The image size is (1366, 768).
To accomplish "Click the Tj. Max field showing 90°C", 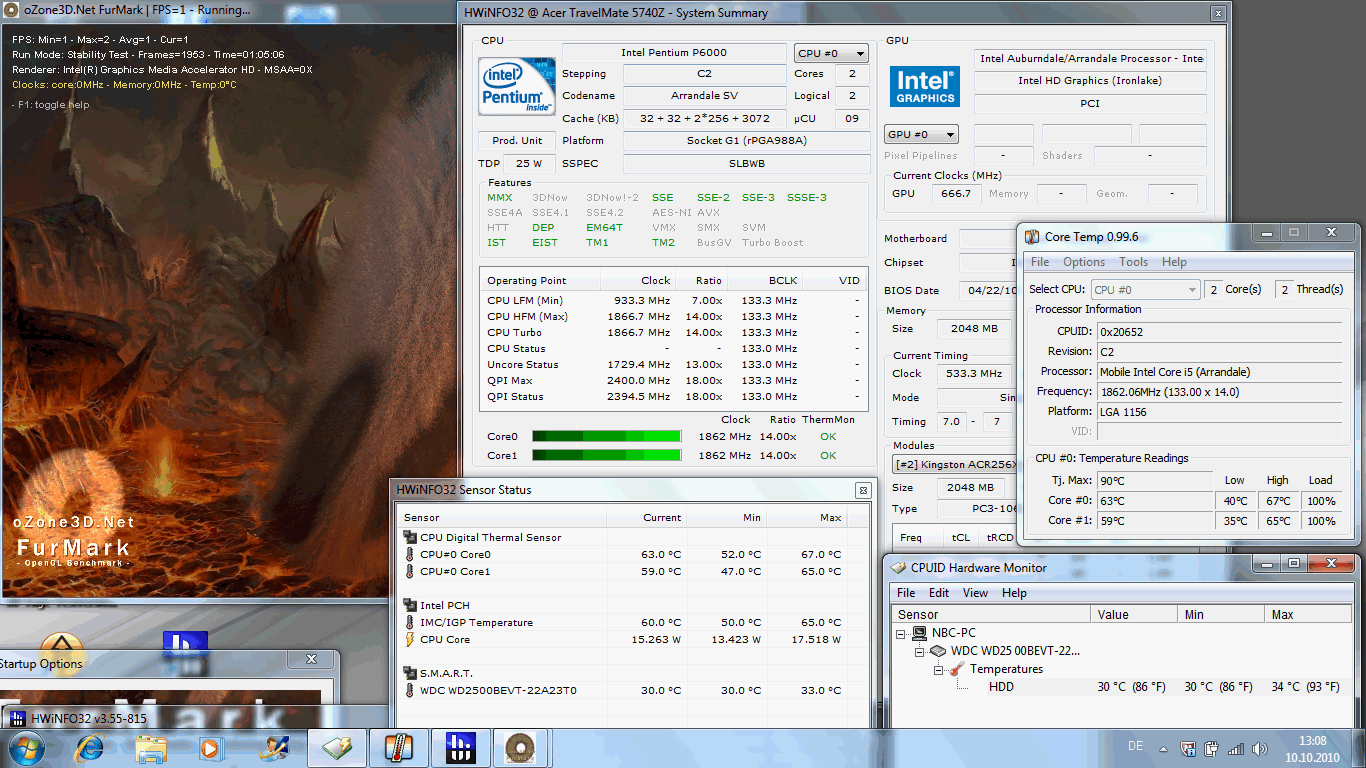I will (1155, 481).
